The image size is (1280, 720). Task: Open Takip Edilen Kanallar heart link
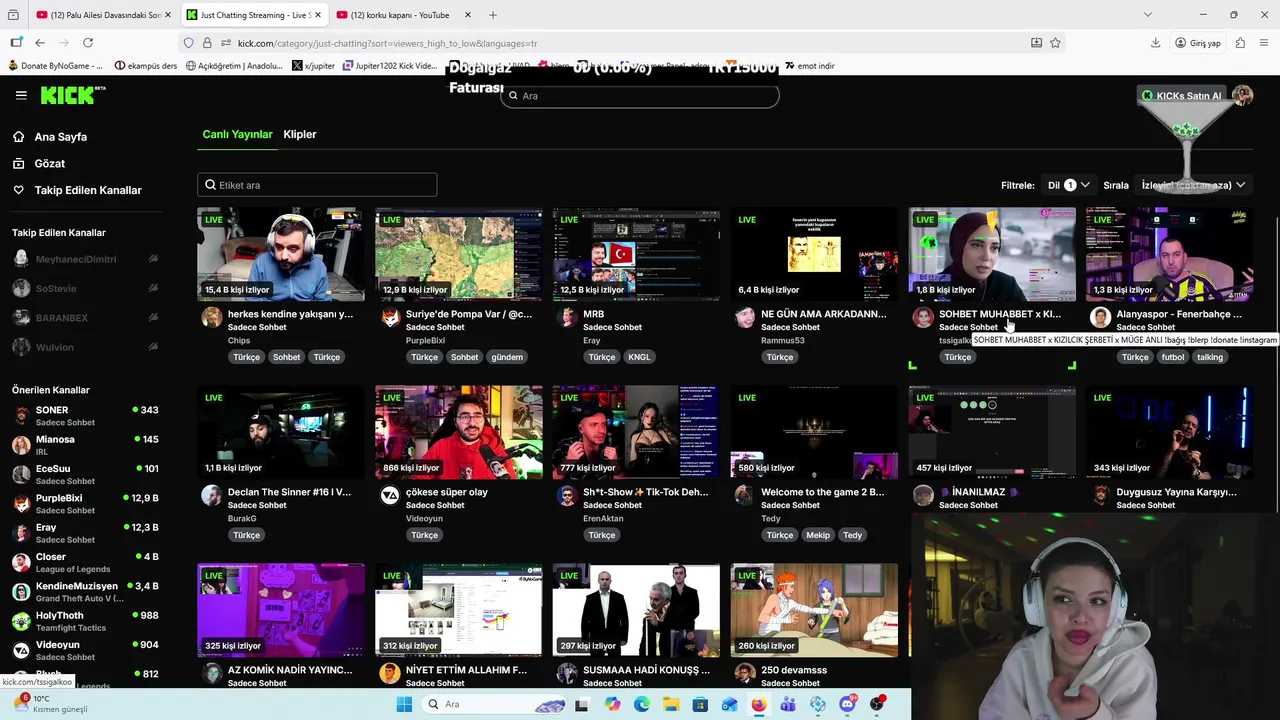coord(18,190)
